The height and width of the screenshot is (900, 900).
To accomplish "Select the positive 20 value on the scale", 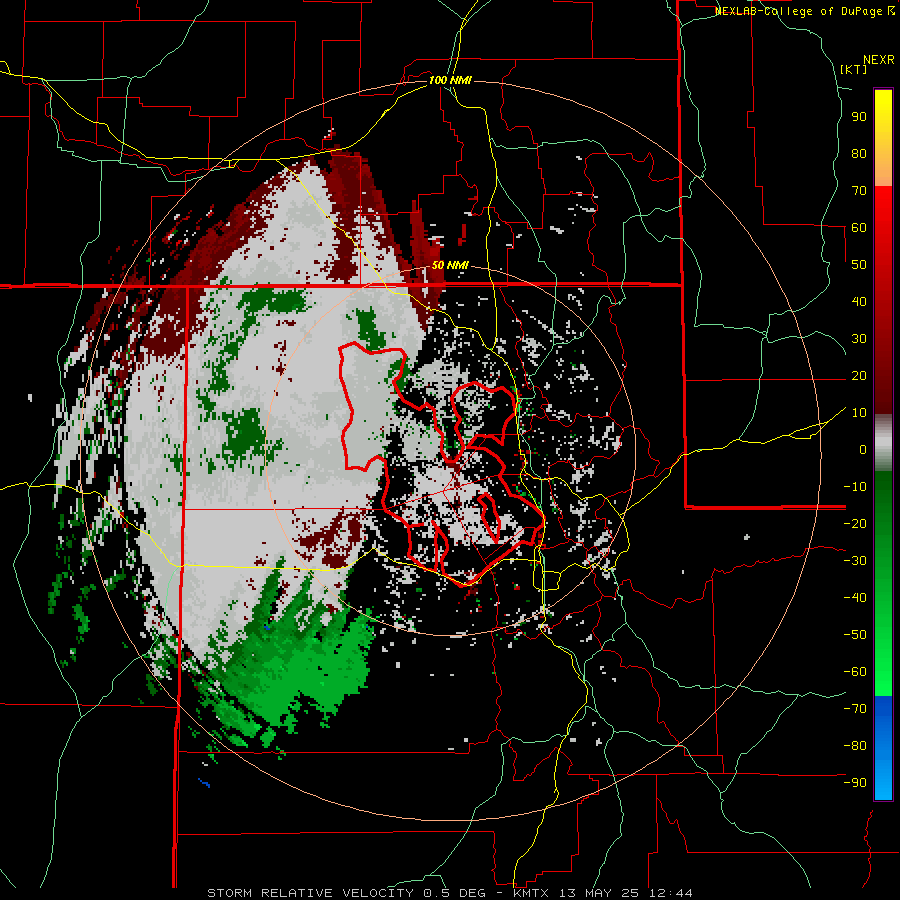I will [859, 376].
